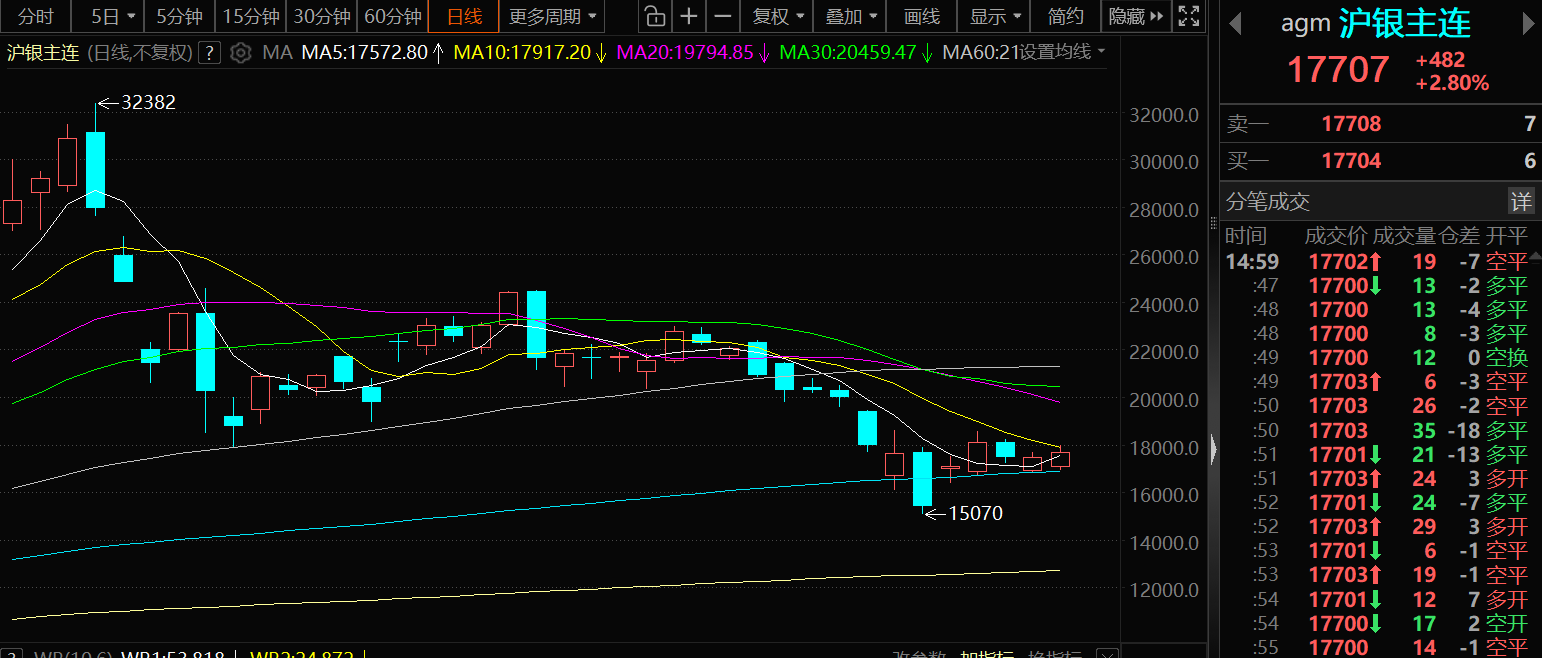Click the question mark help icon
1542x658 pixels.
click(x=208, y=53)
